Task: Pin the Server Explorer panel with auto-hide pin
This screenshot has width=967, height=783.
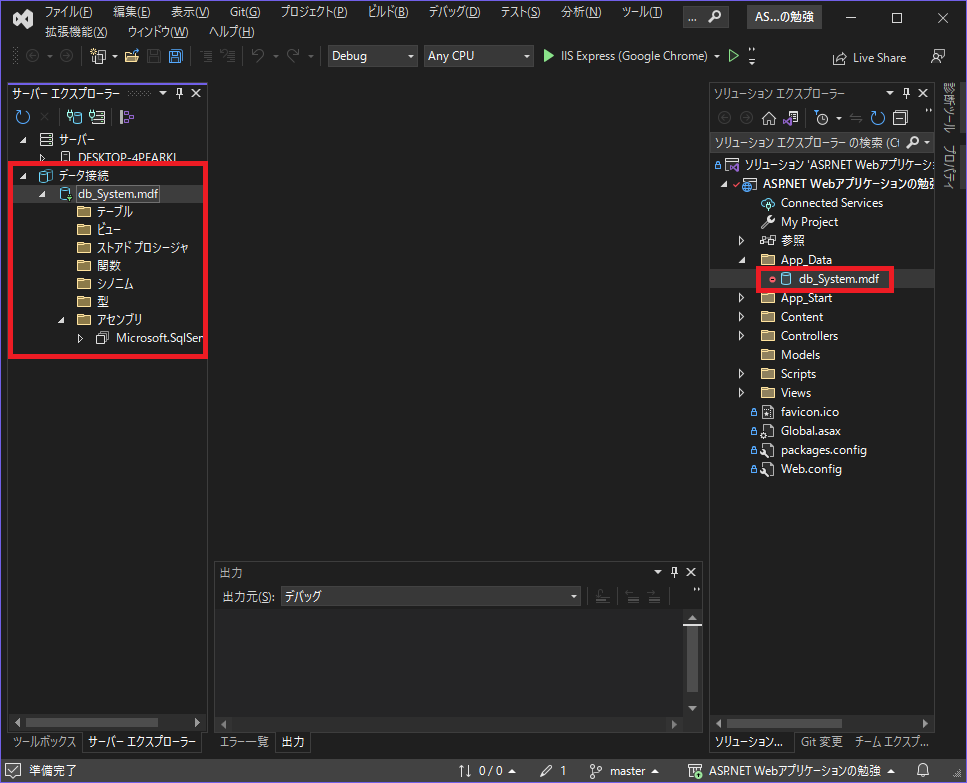Action: coord(179,93)
